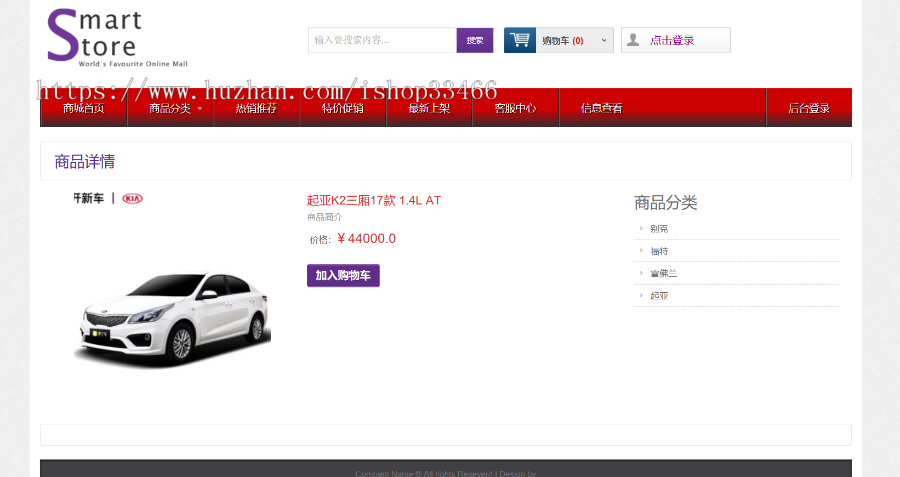This screenshot has height=477, width=900.
Task: Focus the search input field
Action: 382,40
